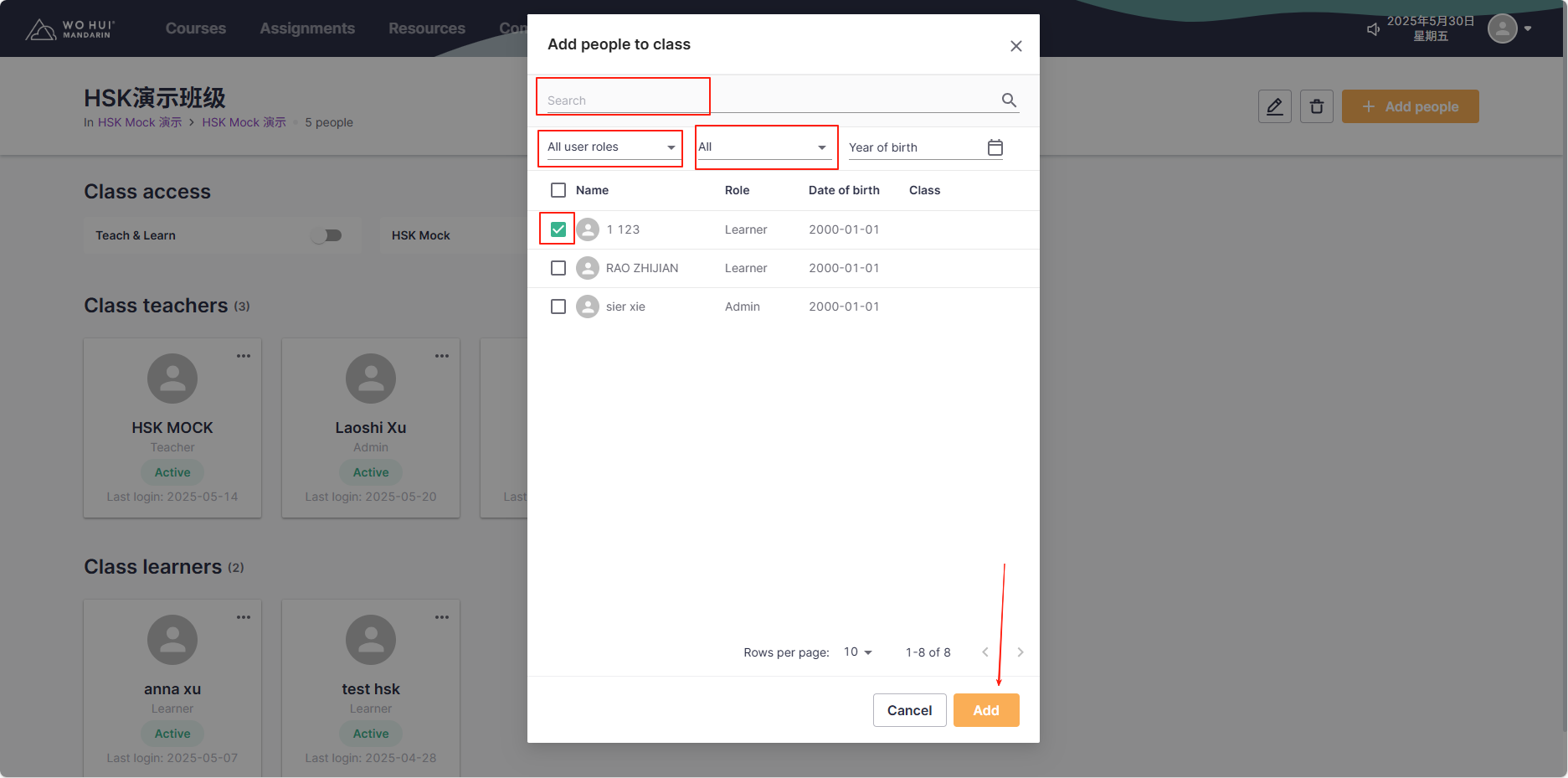Click the Wo Hui Mandarin logo
Image resolution: width=1568 pixels, height=778 pixels.
tap(70, 29)
